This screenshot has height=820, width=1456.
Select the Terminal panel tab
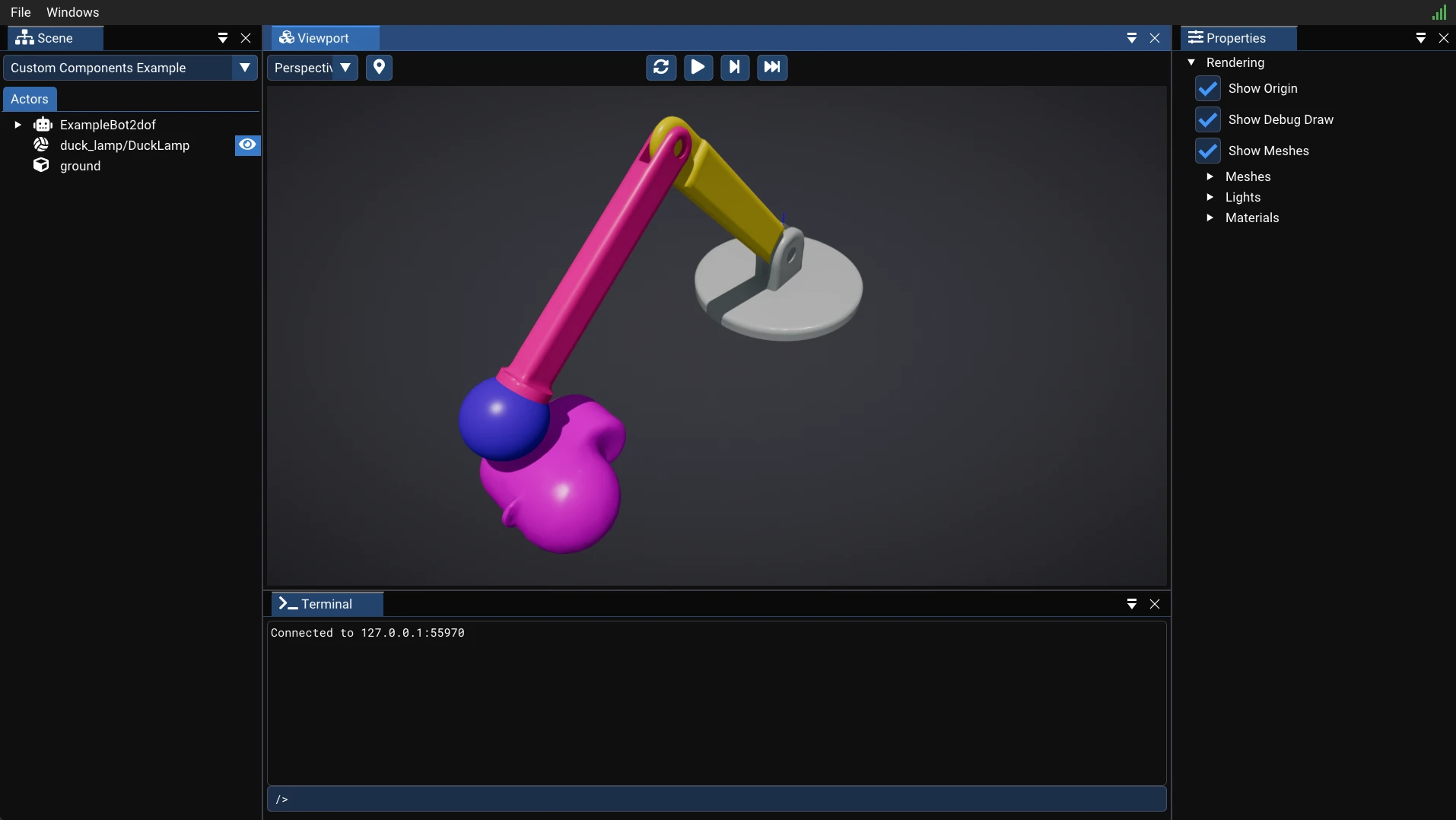(327, 604)
